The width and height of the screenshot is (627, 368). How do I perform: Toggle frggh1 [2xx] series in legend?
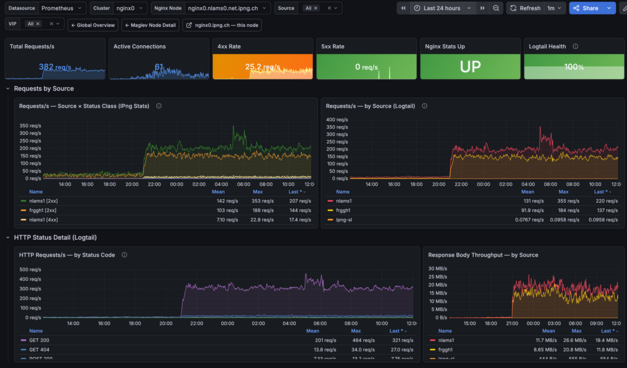pos(43,210)
